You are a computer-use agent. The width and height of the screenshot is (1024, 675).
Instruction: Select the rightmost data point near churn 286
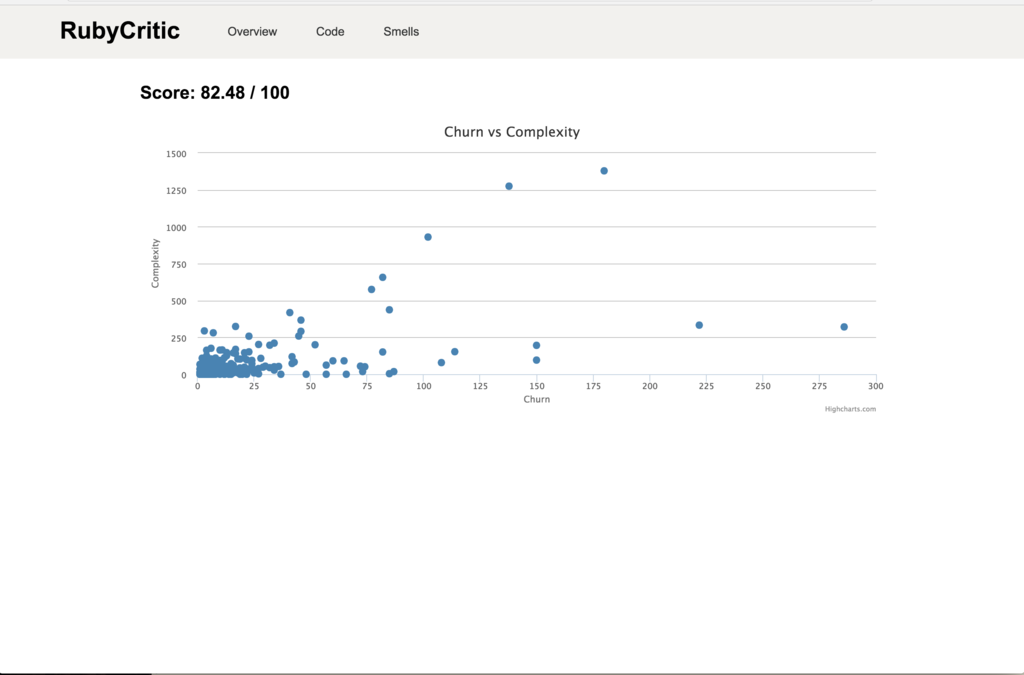tap(844, 327)
